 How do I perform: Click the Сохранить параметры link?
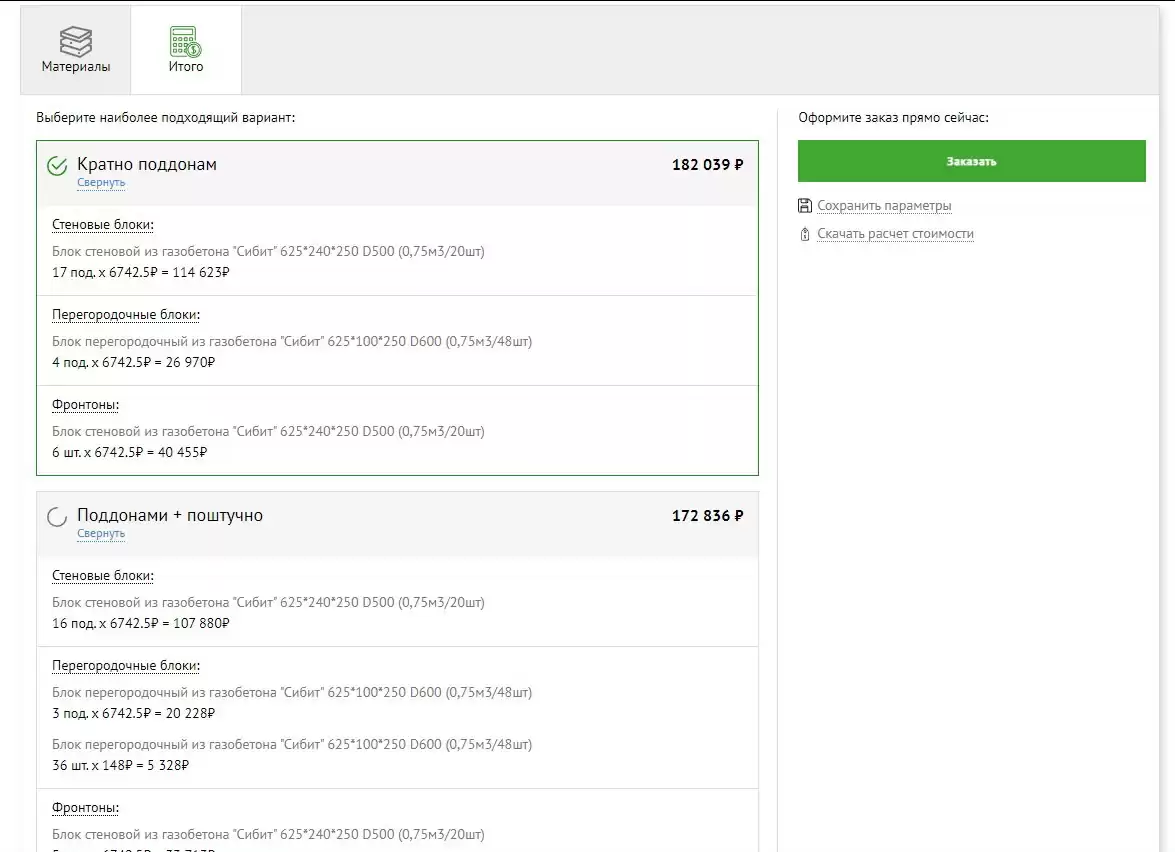[x=884, y=205]
